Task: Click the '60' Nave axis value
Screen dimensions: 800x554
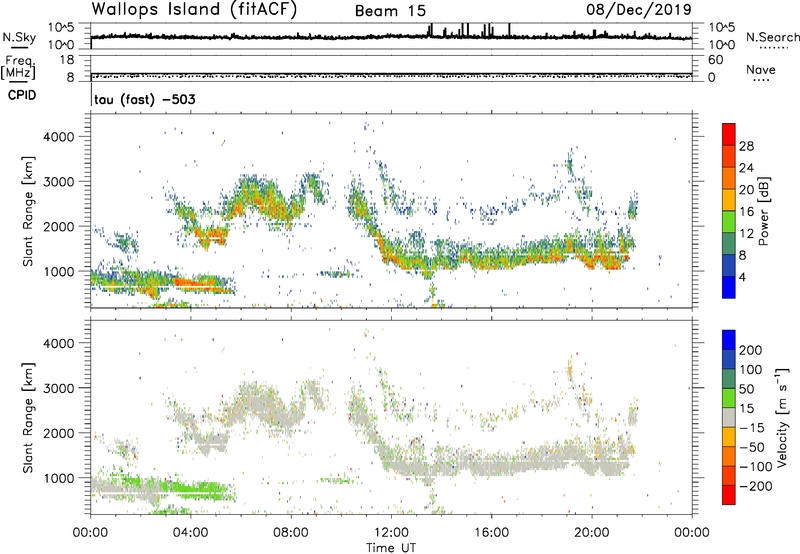Action: point(715,60)
